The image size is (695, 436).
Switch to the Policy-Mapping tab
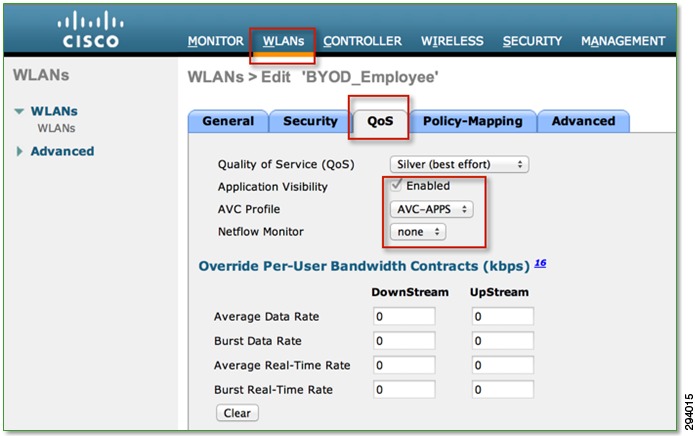pyautogui.click(x=472, y=121)
